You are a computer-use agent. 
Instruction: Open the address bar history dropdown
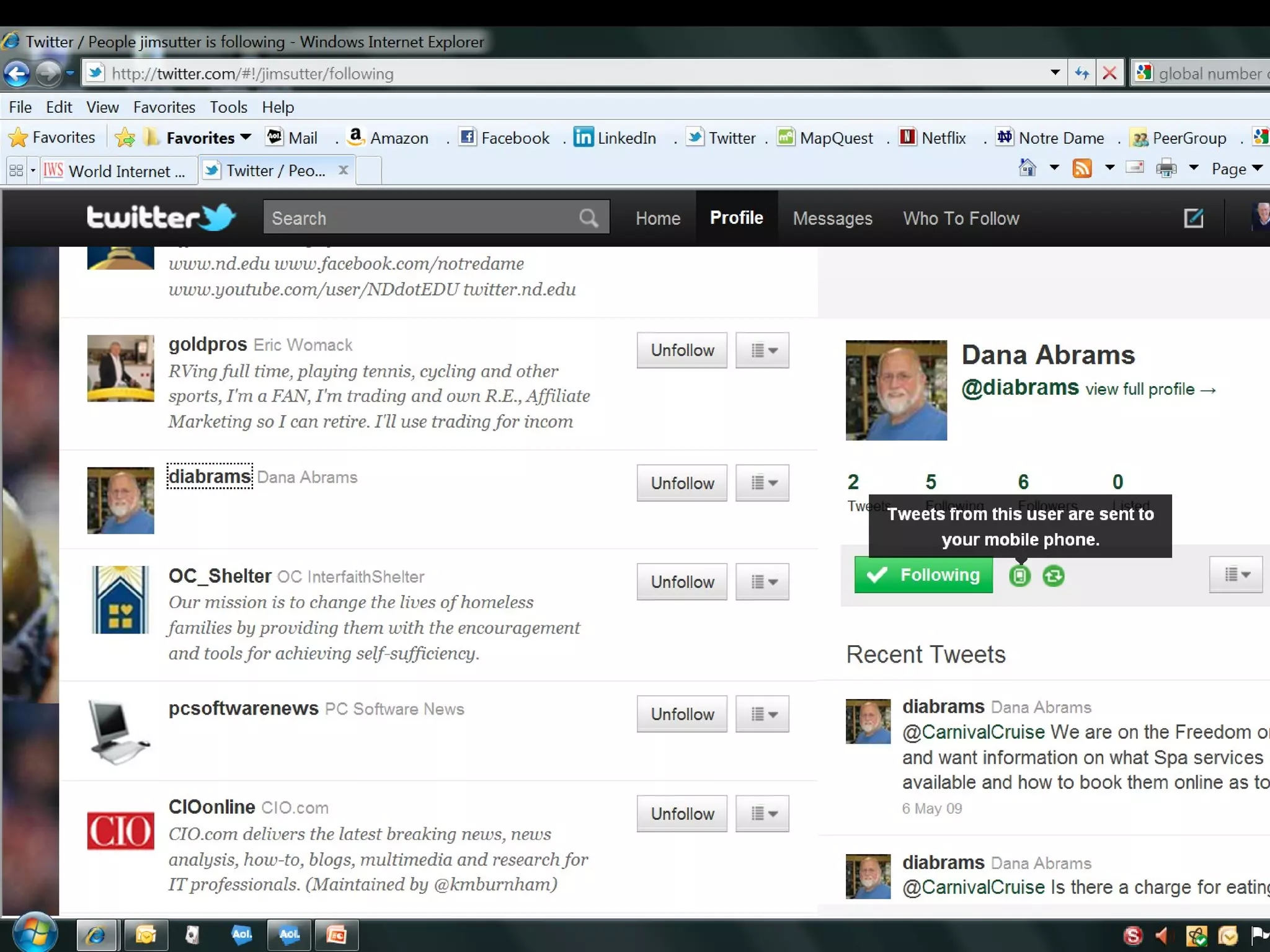click(1055, 73)
